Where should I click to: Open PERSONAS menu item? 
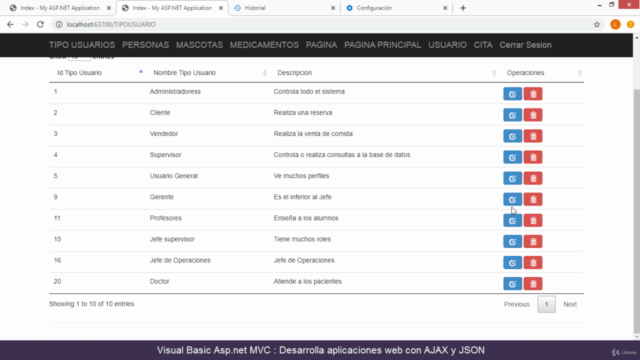click(x=146, y=45)
